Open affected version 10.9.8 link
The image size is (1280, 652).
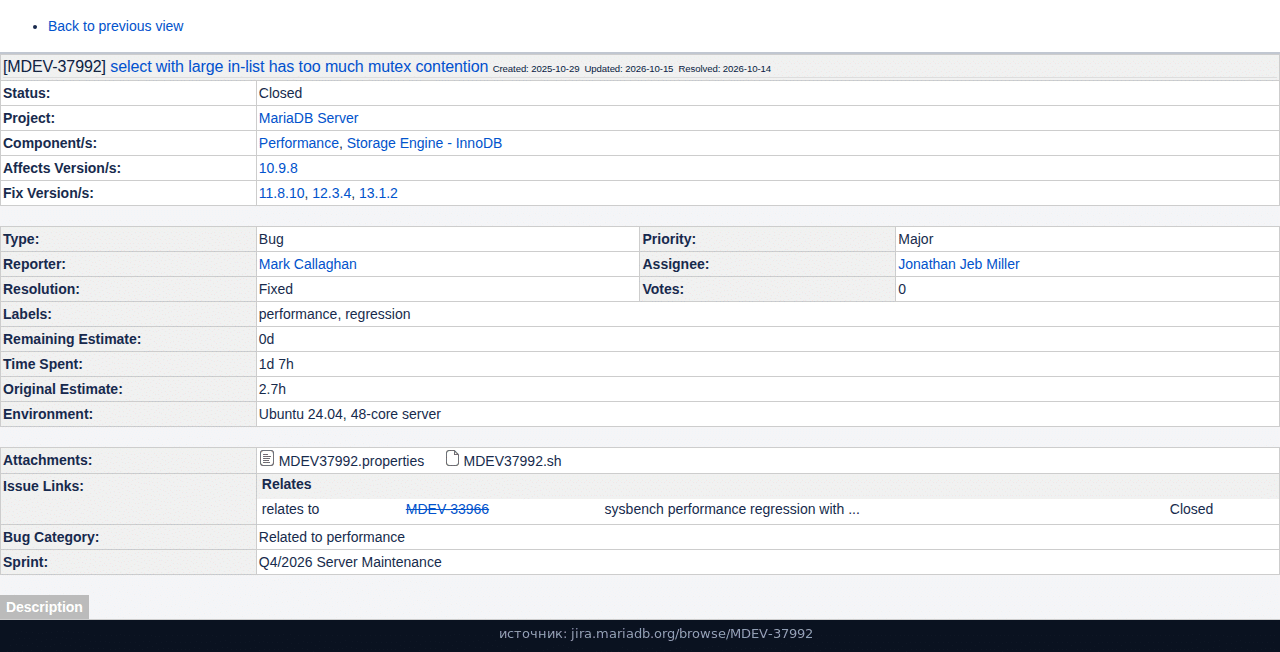278,168
